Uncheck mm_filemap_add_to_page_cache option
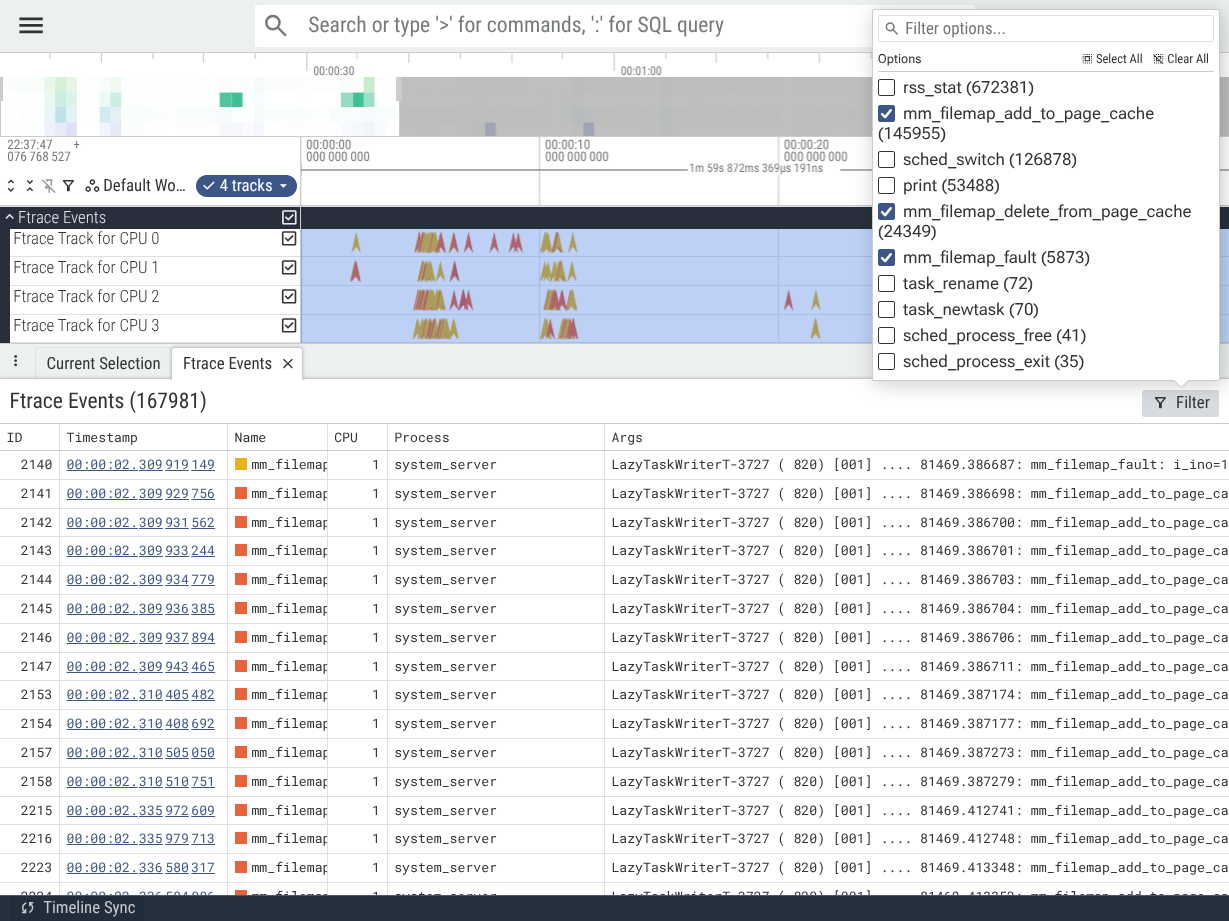The width and height of the screenshot is (1229, 921). [886, 113]
